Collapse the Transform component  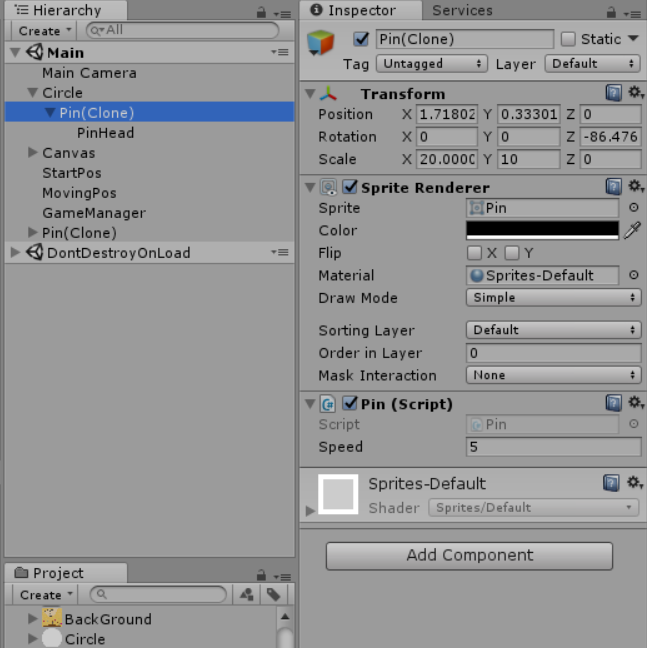tap(310, 94)
